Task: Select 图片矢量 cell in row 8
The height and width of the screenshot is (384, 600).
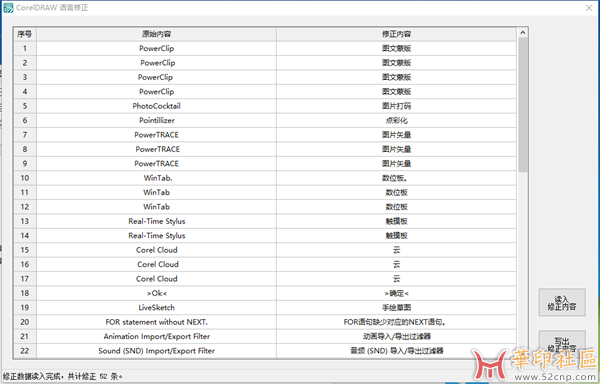Action: (396, 149)
